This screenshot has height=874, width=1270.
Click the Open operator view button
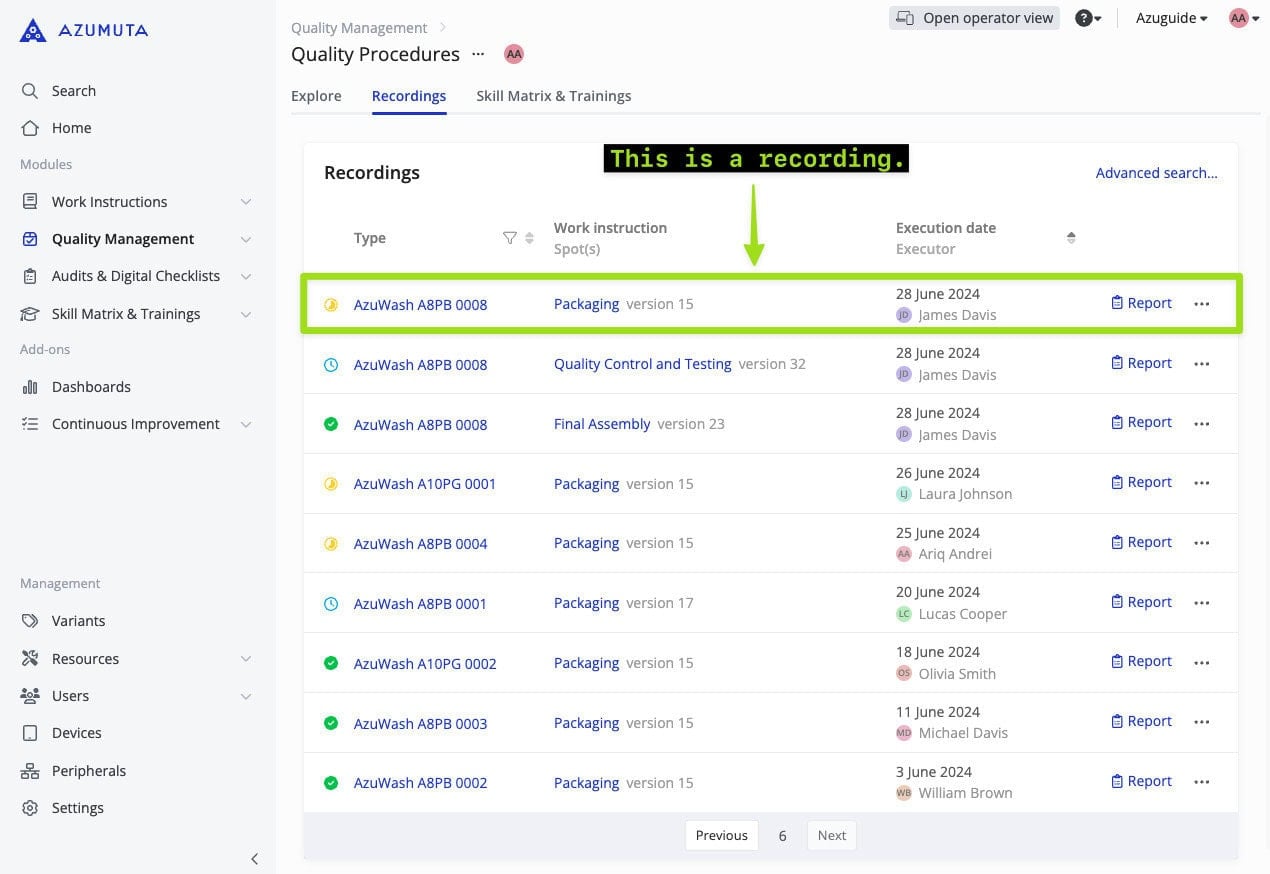[x=974, y=18]
